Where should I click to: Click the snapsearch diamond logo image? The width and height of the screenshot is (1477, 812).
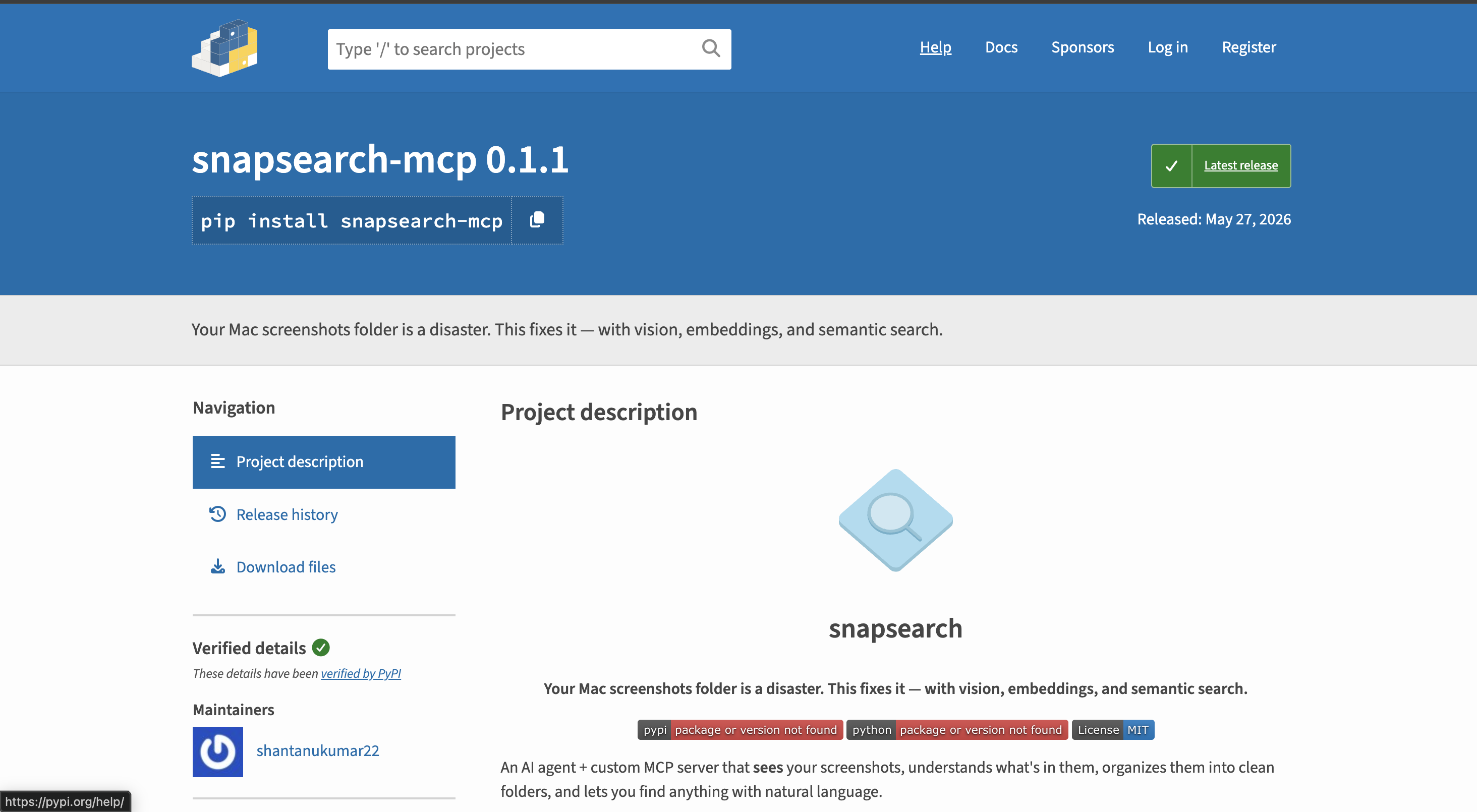[x=895, y=519]
